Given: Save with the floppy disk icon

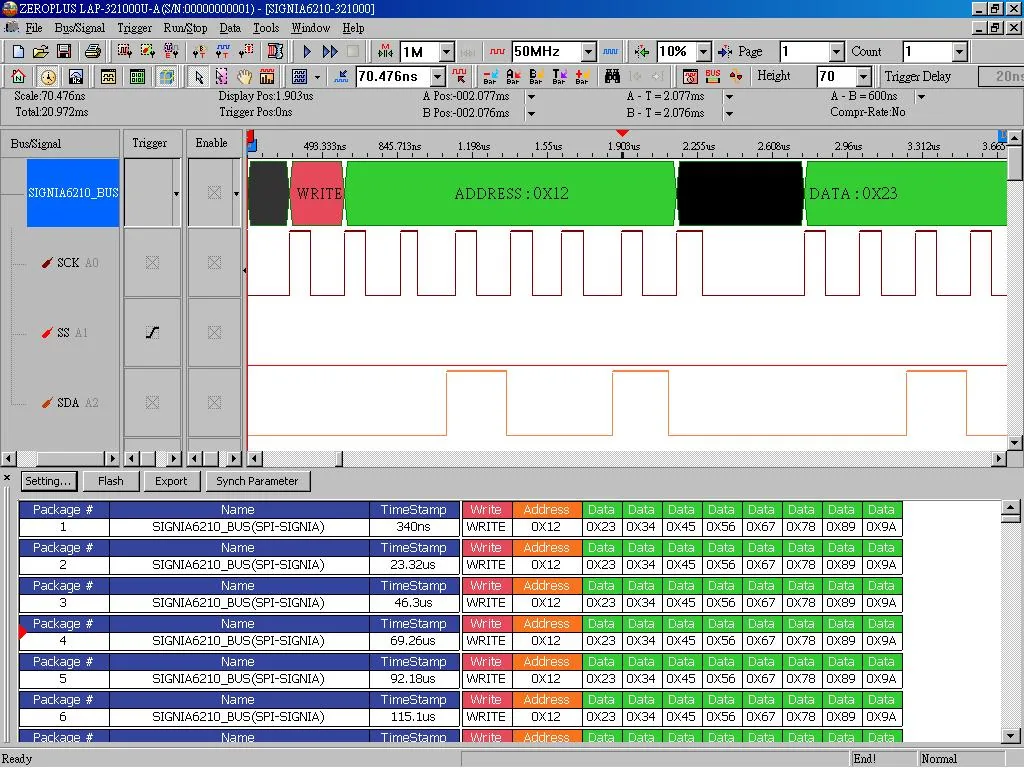Looking at the screenshot, I should click(64, 52).
